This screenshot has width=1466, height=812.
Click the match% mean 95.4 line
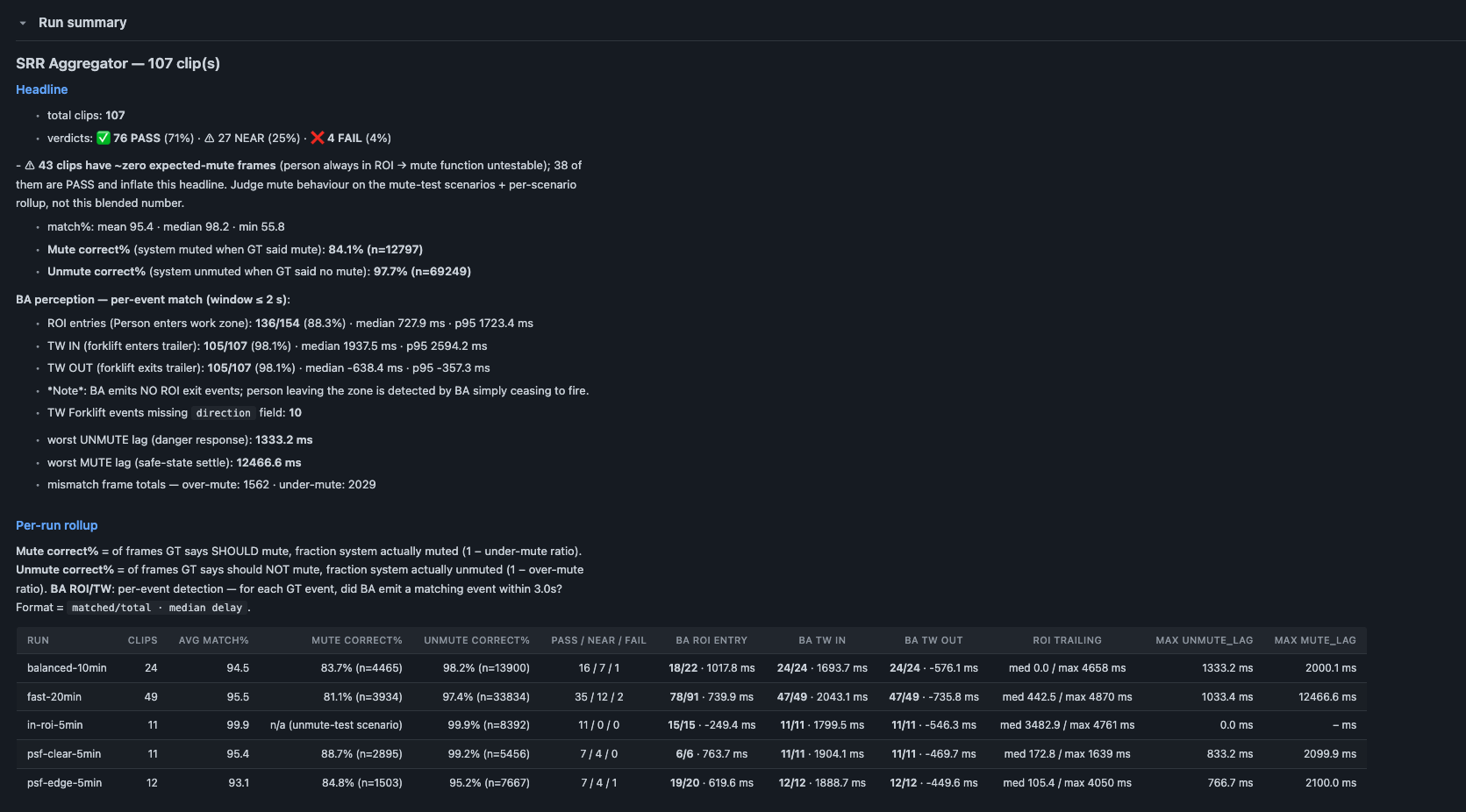(166, 227)
